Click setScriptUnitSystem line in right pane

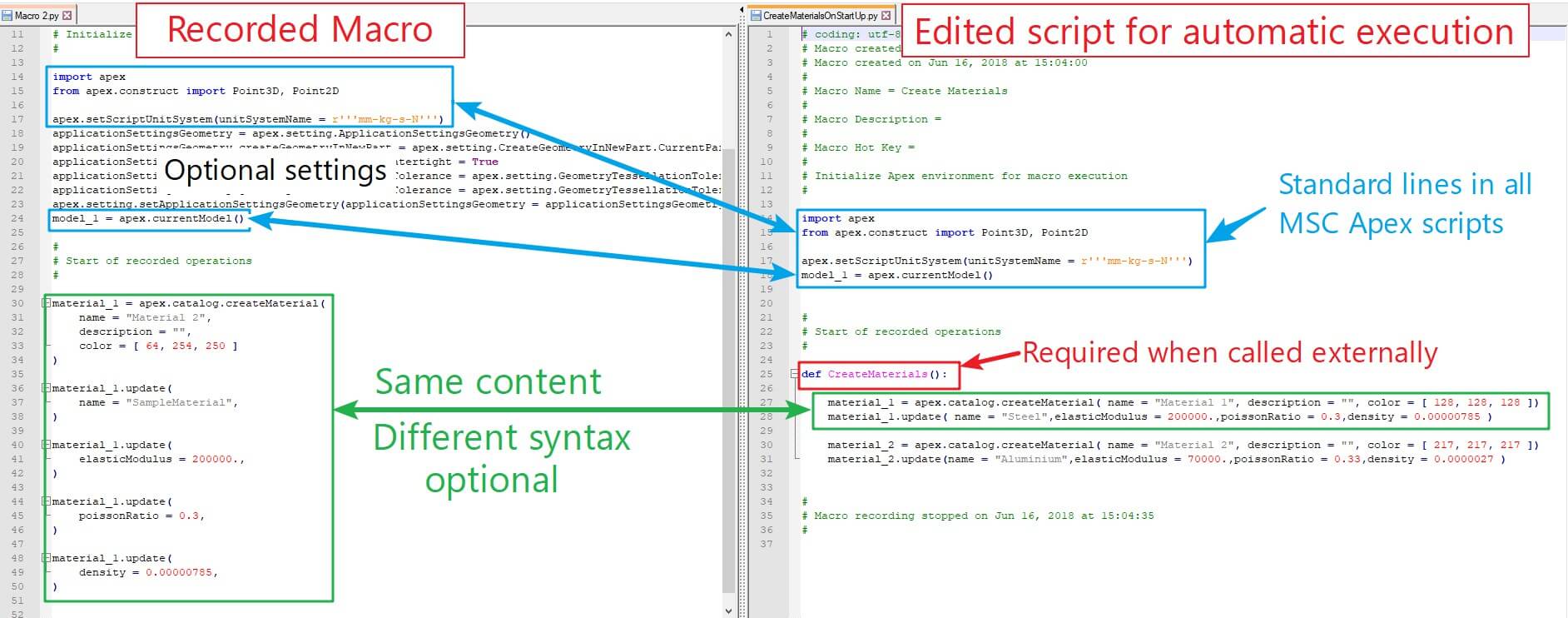997,261
